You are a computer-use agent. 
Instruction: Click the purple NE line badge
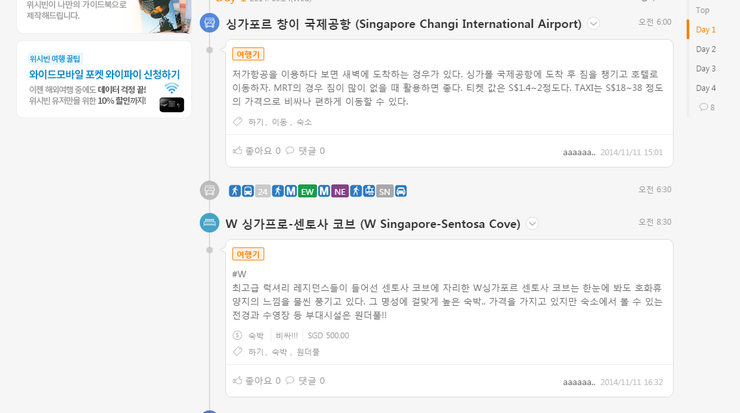coord(340,191)
